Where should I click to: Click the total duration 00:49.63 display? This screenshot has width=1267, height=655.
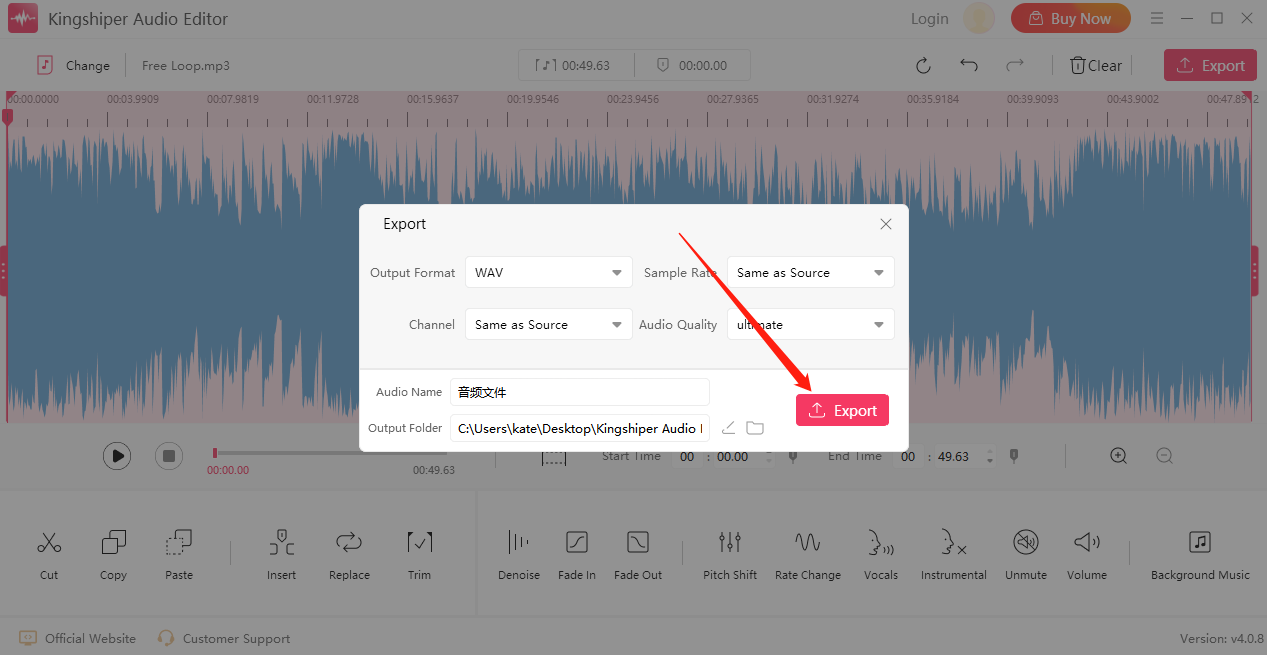pyautogui.click(x=574, y=65)
